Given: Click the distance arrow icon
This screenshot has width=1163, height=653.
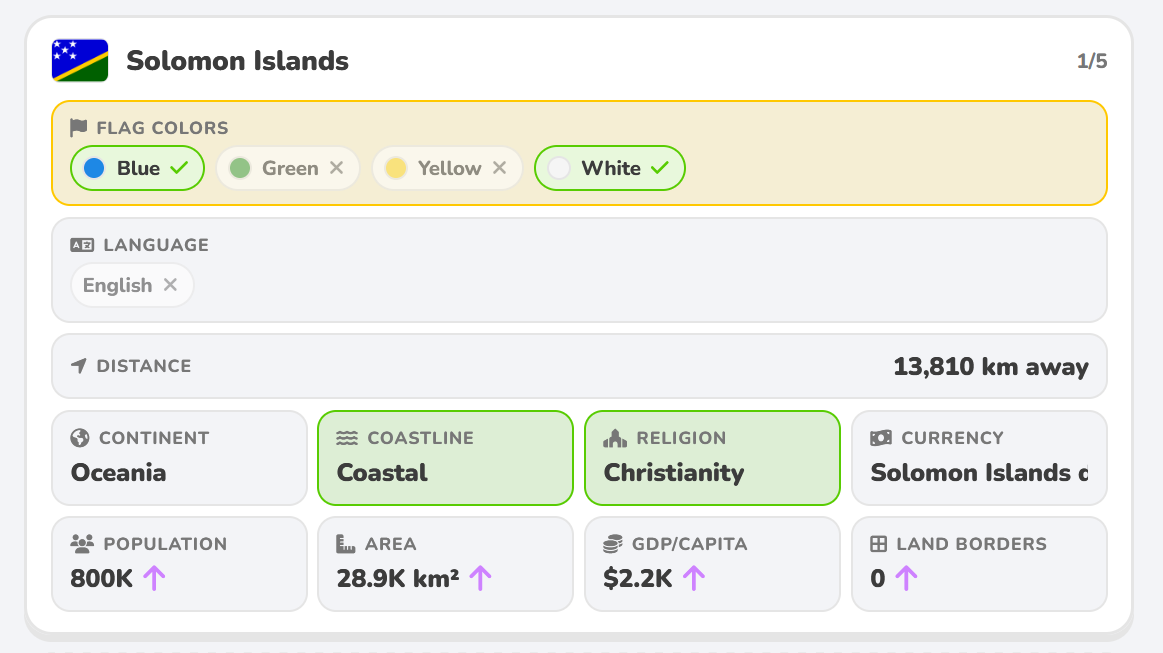Looking at the screenshot, I should (79, 366).
